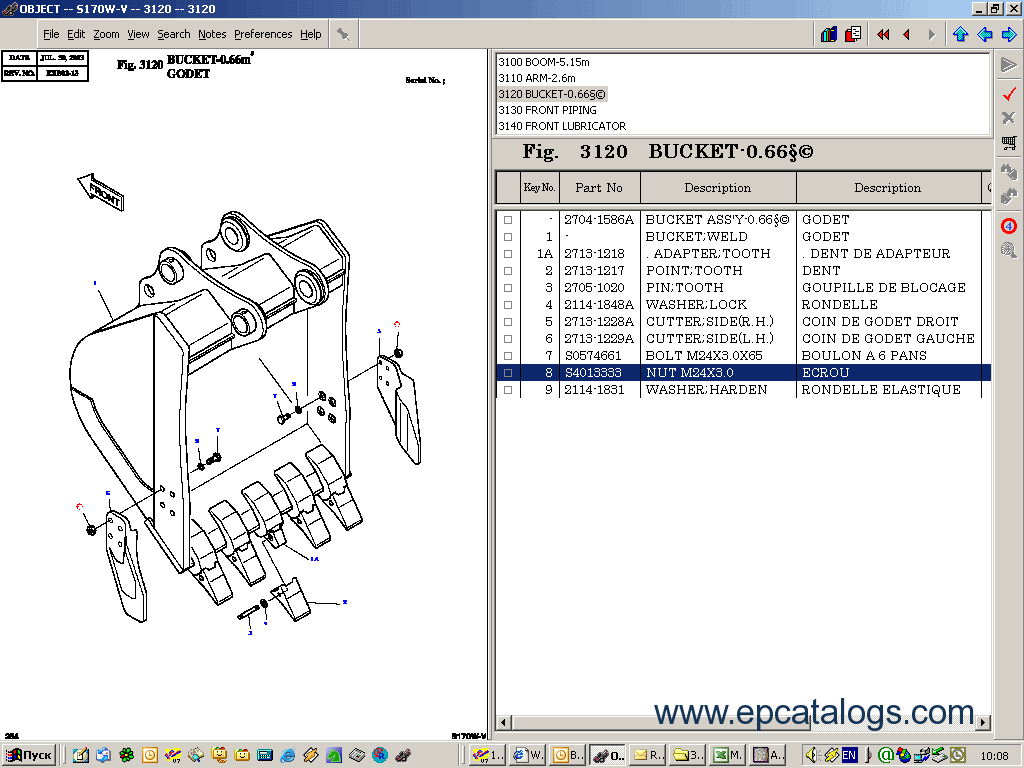Click the red pages document icon
Viewport: 1024px width, 768px height.
[853, 34]
